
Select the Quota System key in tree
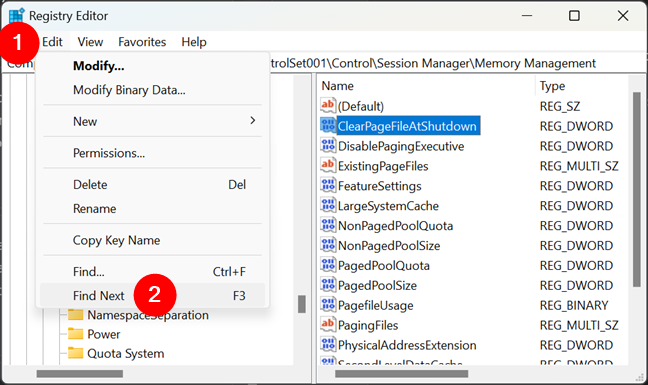coord(126,354)
